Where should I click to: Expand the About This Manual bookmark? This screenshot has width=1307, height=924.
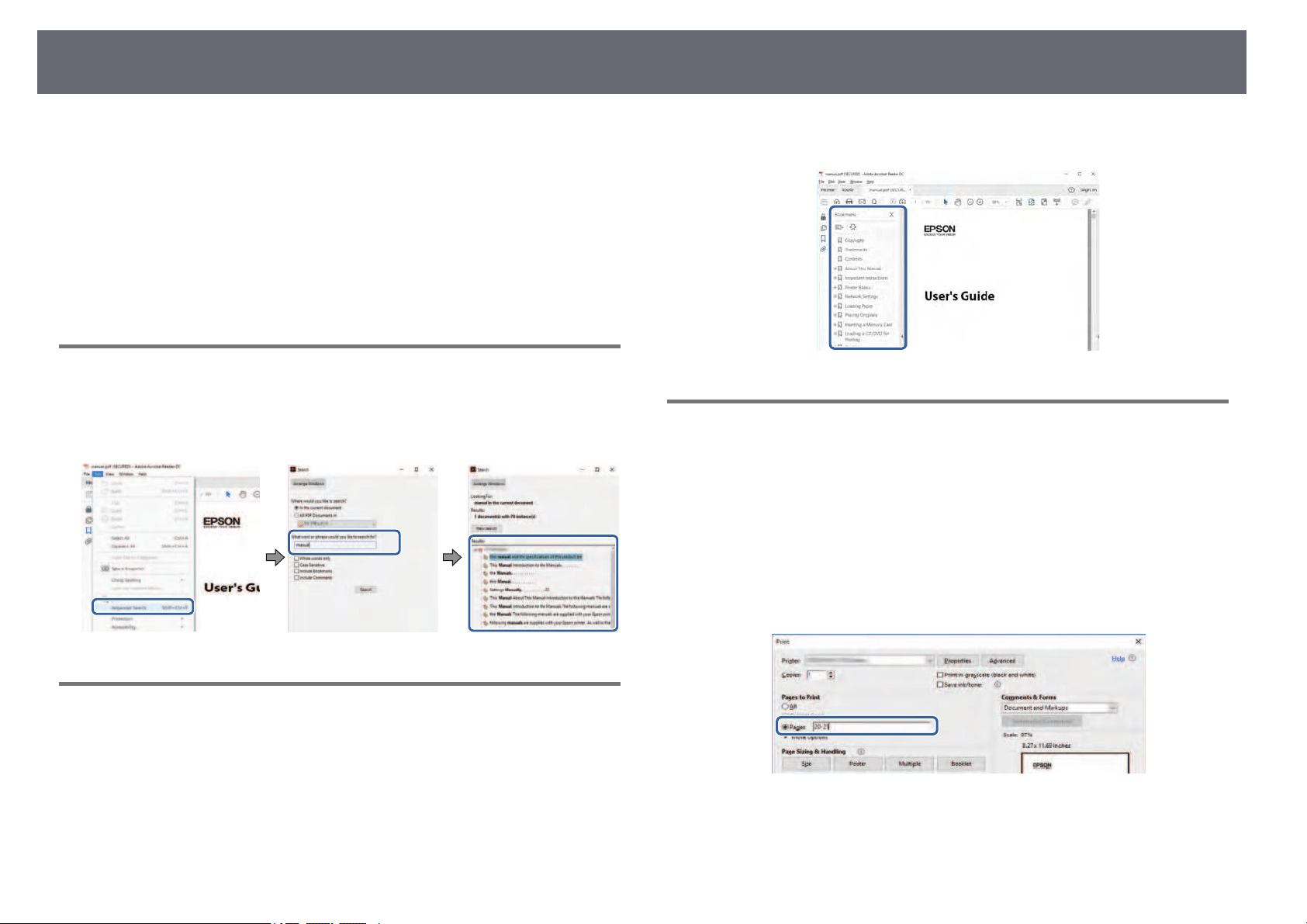click(835, 268)
